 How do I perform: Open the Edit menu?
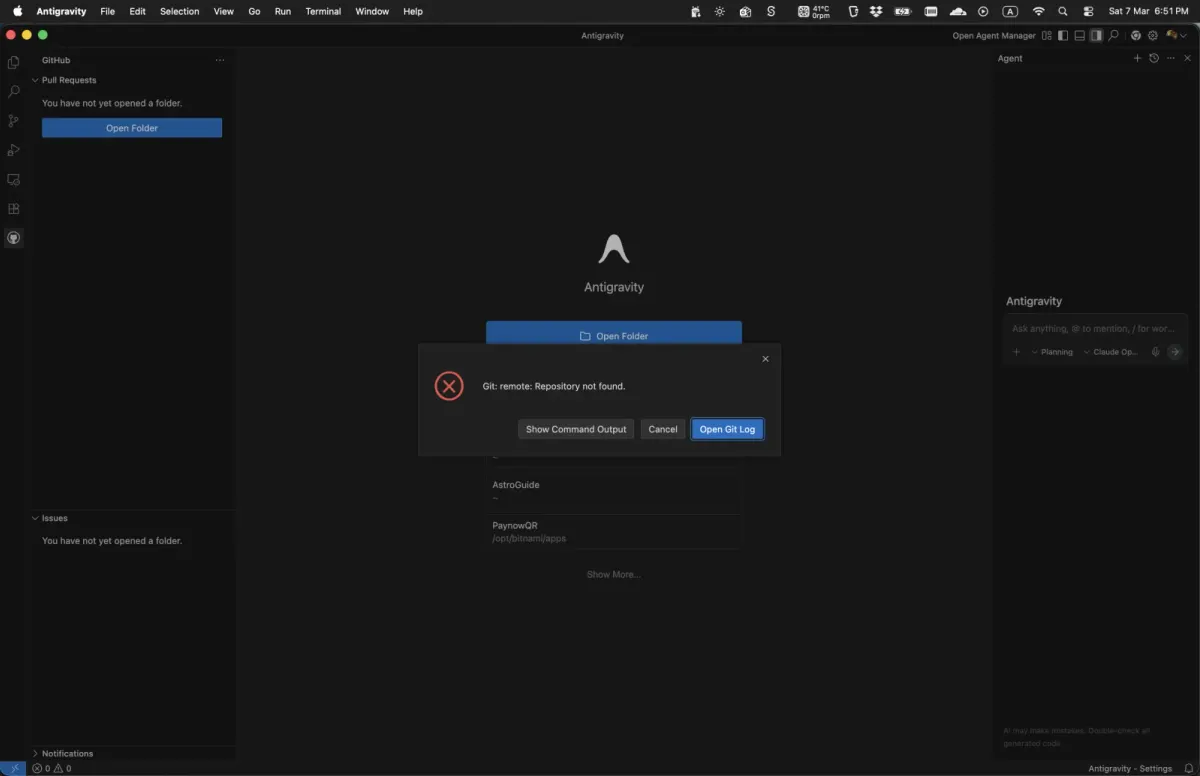click(x=137, y=11)
